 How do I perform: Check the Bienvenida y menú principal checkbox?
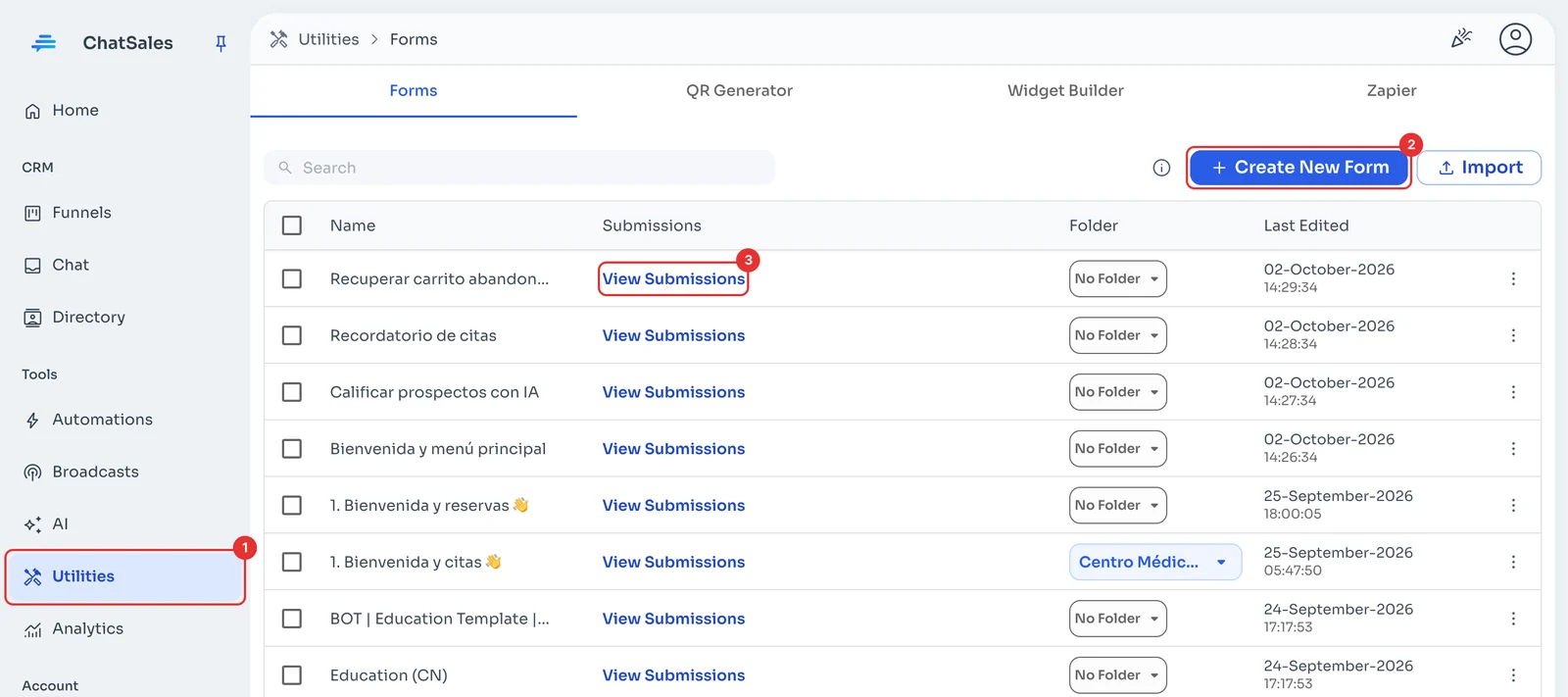292,448
